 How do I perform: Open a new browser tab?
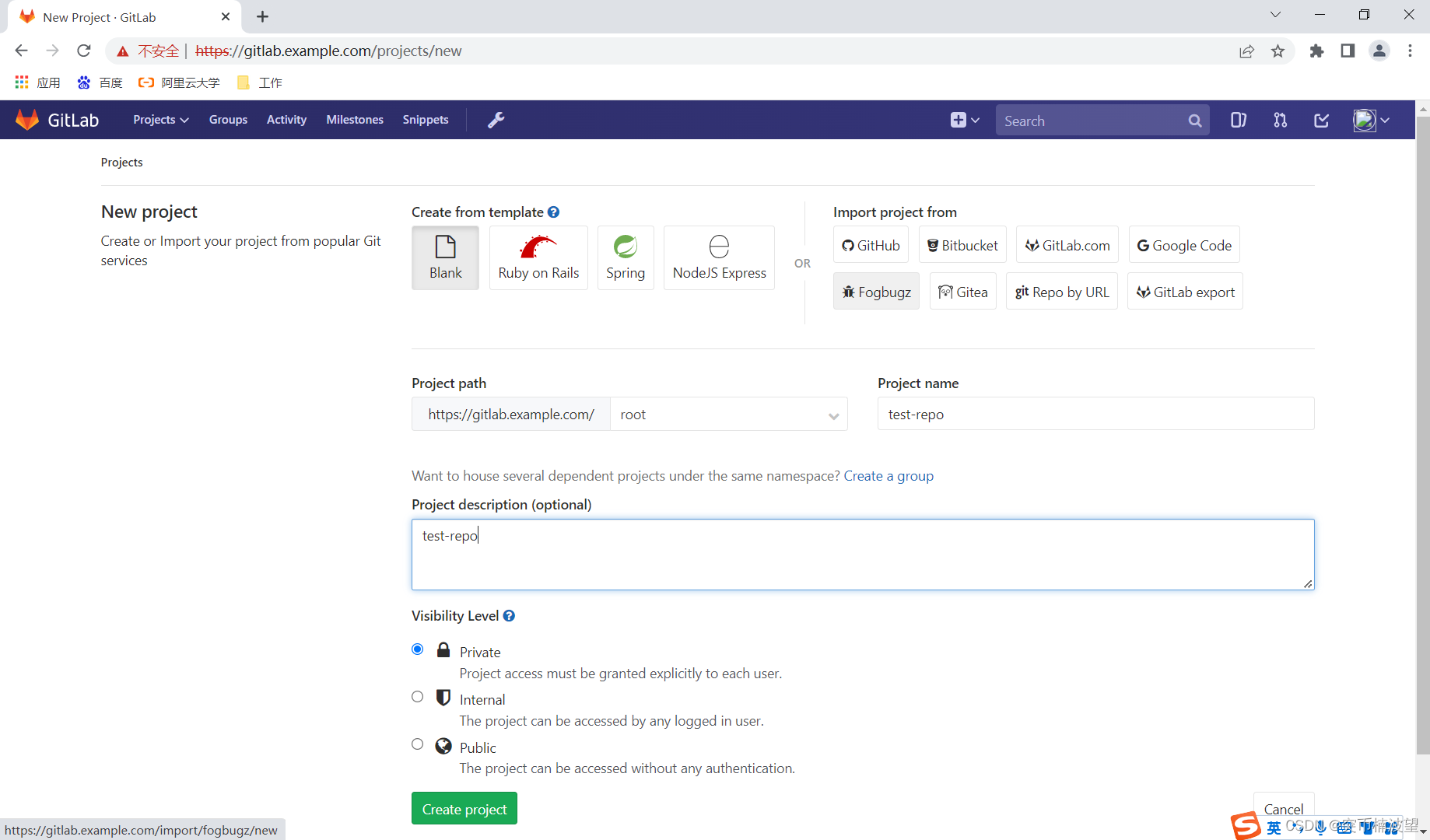[x=263, y=16]
